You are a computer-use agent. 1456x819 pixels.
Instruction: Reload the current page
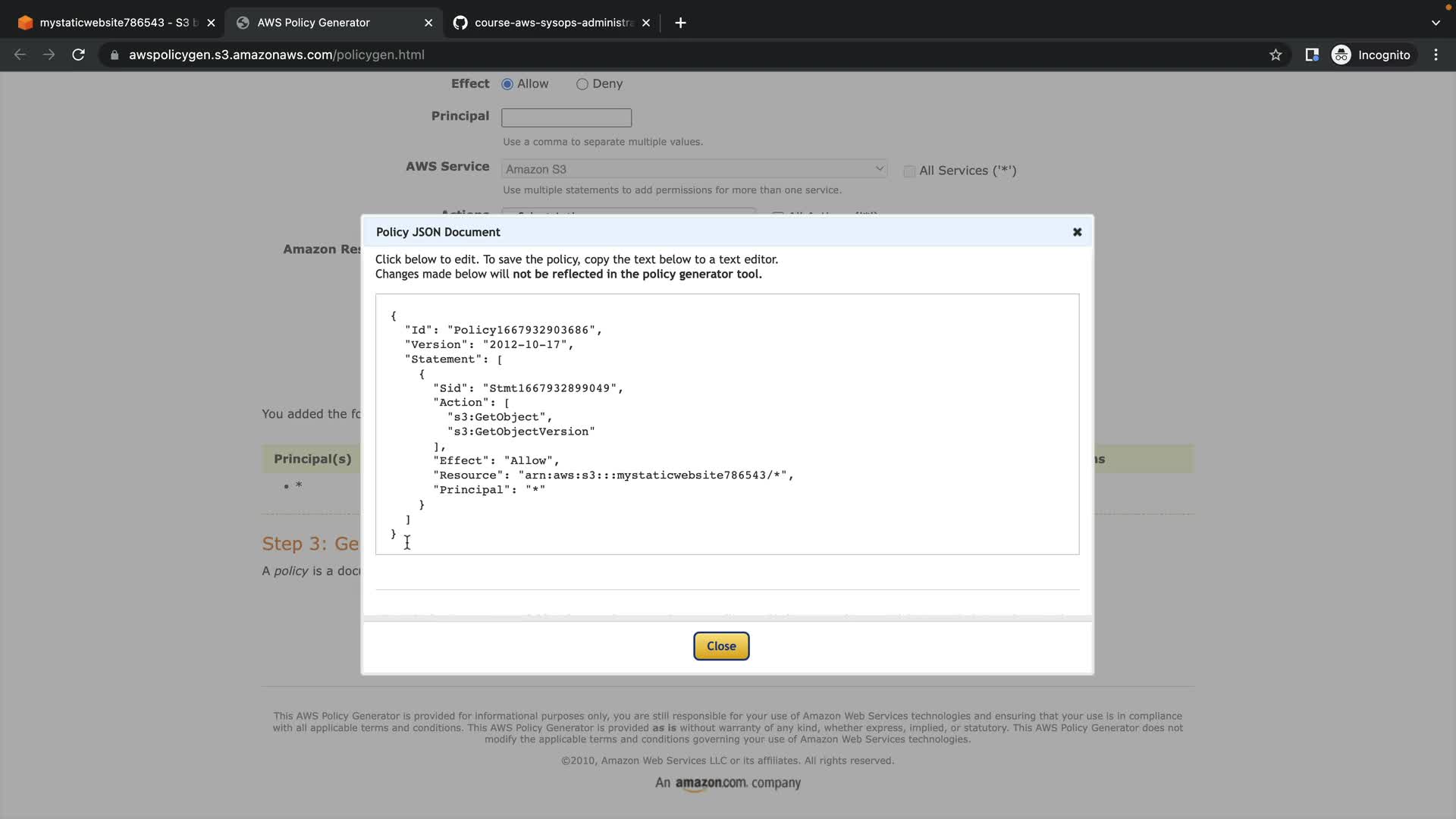pos(78,55)
